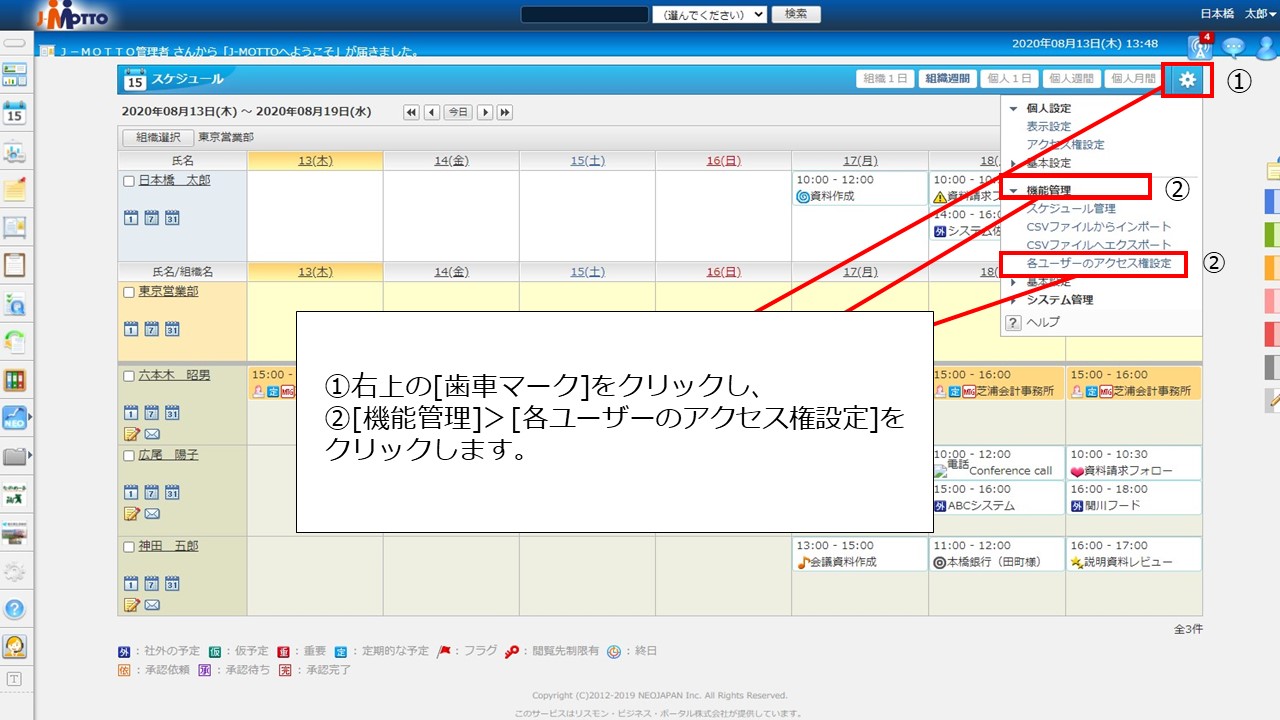Collapse the 個人設定 menu section
The height and width of the screenshot is (720, 1280).
tap(1013, 109)
